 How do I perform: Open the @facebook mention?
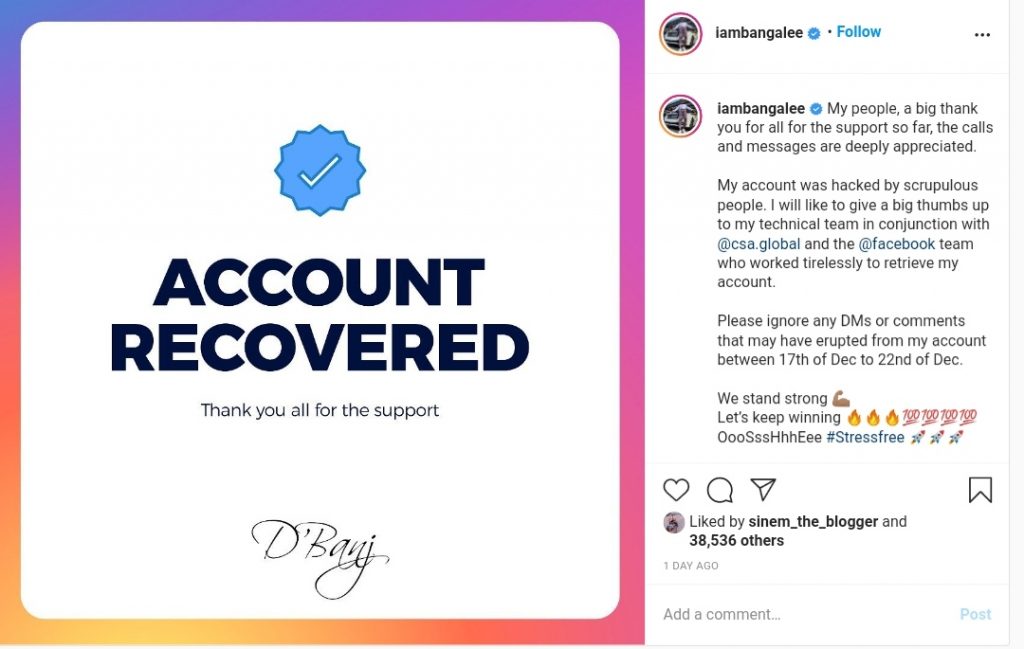[896, 243]
